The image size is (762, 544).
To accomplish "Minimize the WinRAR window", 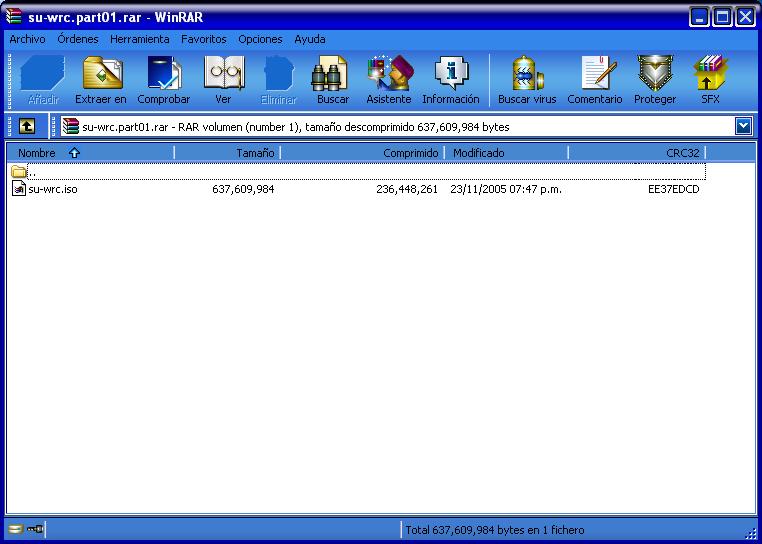I will 699,18.
